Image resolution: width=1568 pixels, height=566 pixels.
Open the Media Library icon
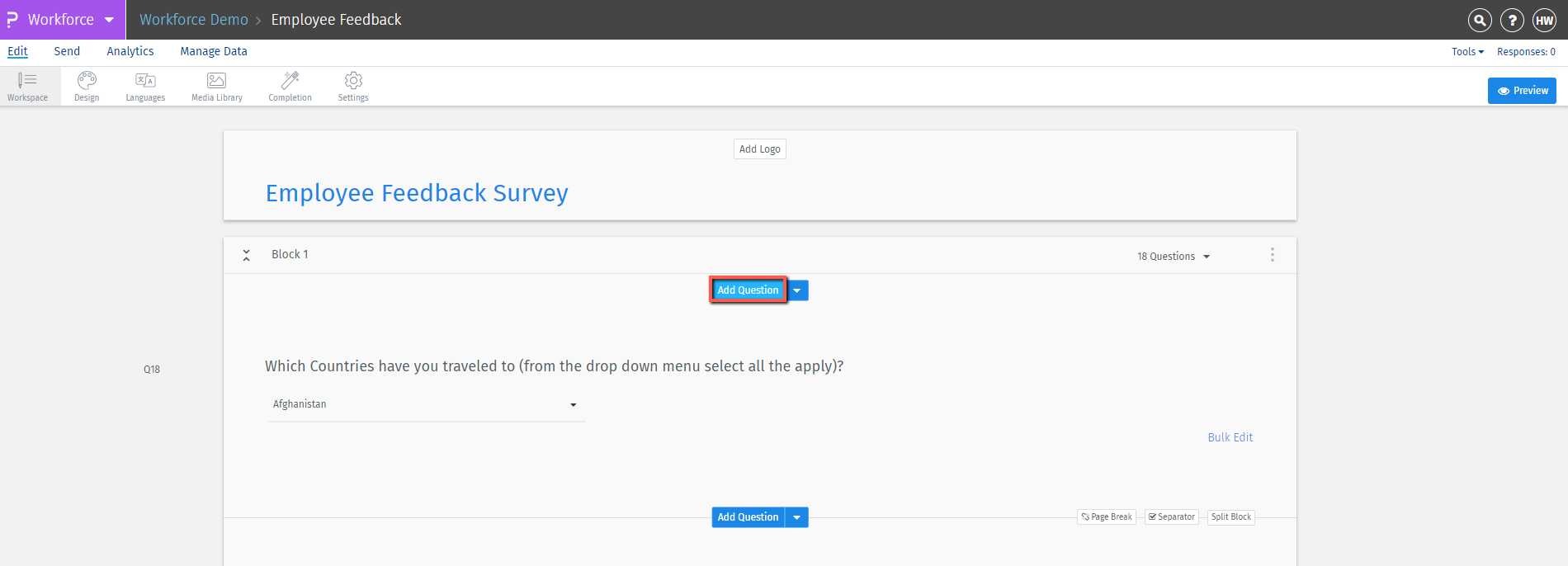pos(217,86)
